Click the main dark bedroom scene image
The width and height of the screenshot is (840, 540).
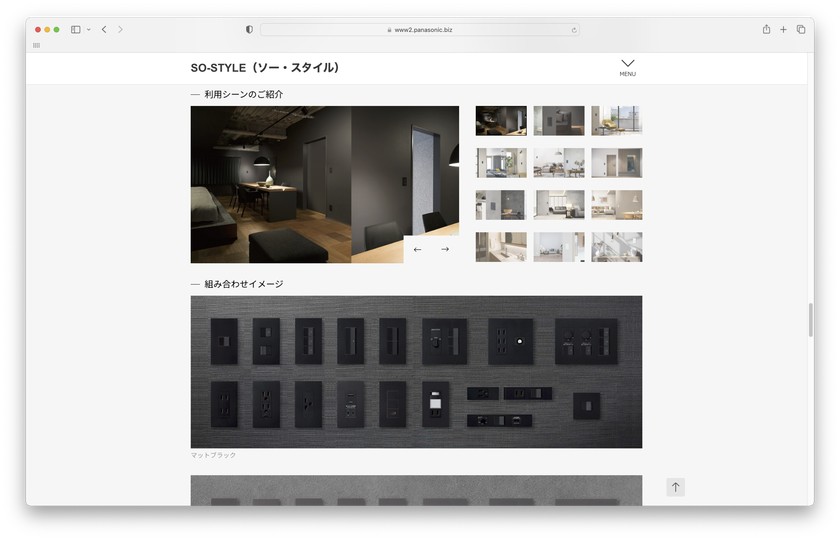[x=325, y=184]
